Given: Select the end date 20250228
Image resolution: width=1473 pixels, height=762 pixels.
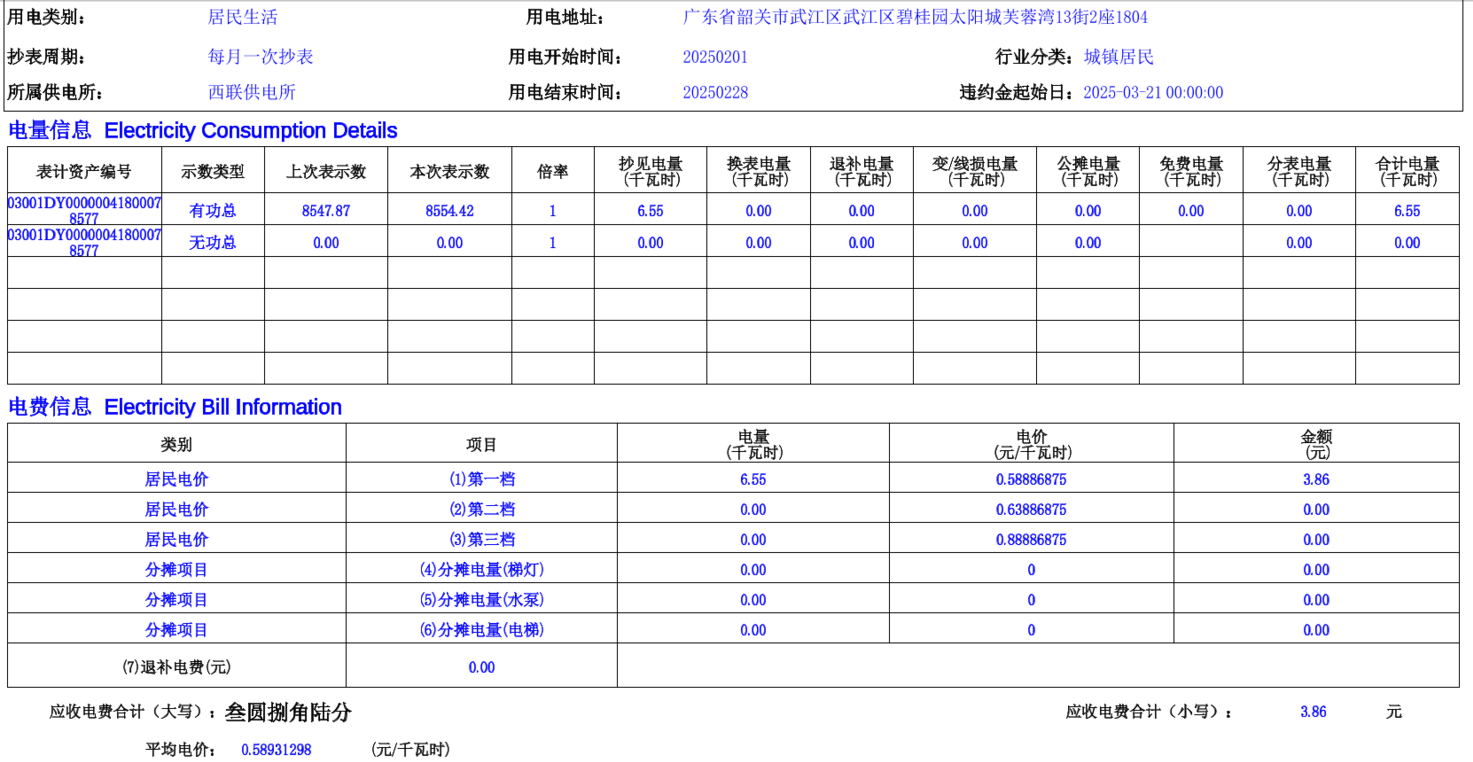Looking at the screenshot, I should point(715,93).
